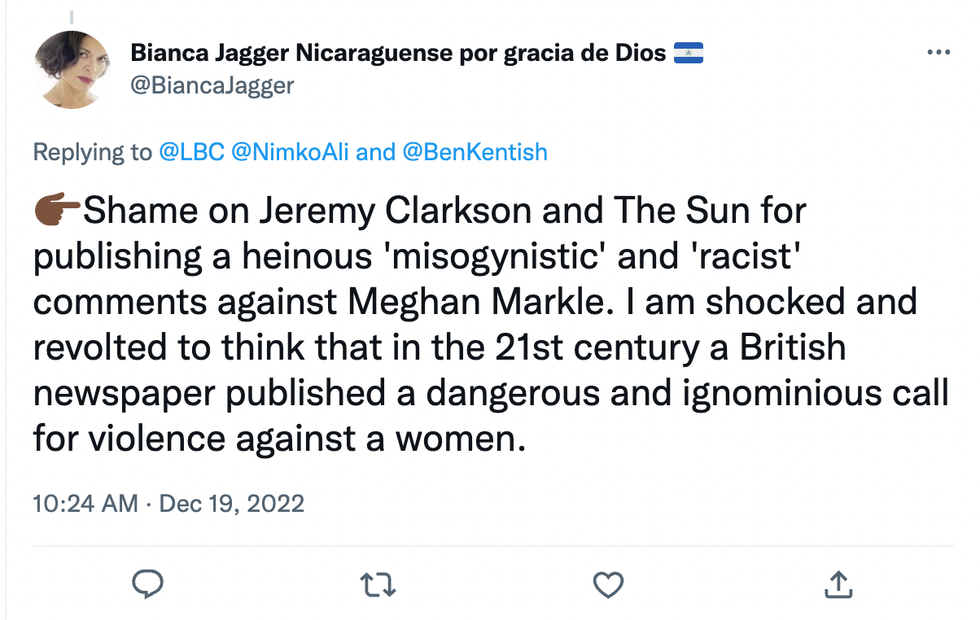Screen dimensions: 980x620
Task: Open the three-dot more options menu
Action: click(x=938, y=52)
